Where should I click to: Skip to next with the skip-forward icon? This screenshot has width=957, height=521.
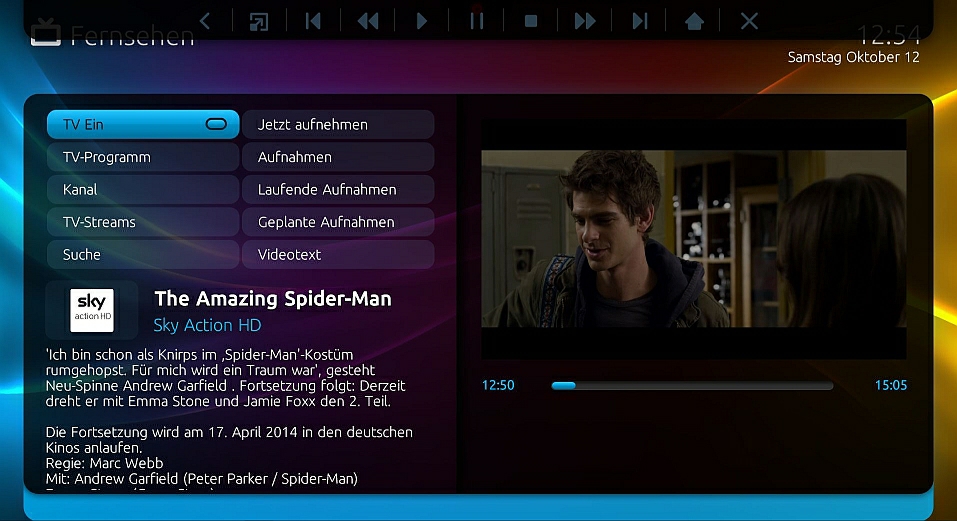[x=640, y=21]
